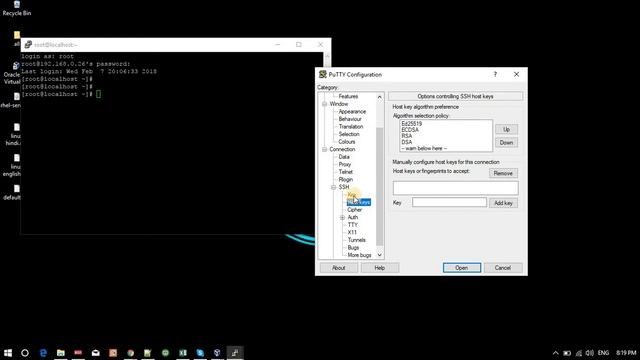Image resolution: width=640 pixels, height=360 pixels.
Task: Click the Remove host key button
Action: point(503,173)
